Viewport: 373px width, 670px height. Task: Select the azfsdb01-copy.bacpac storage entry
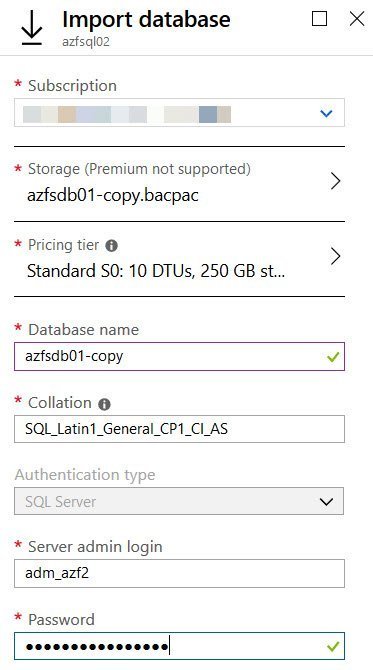pos(113,195)
